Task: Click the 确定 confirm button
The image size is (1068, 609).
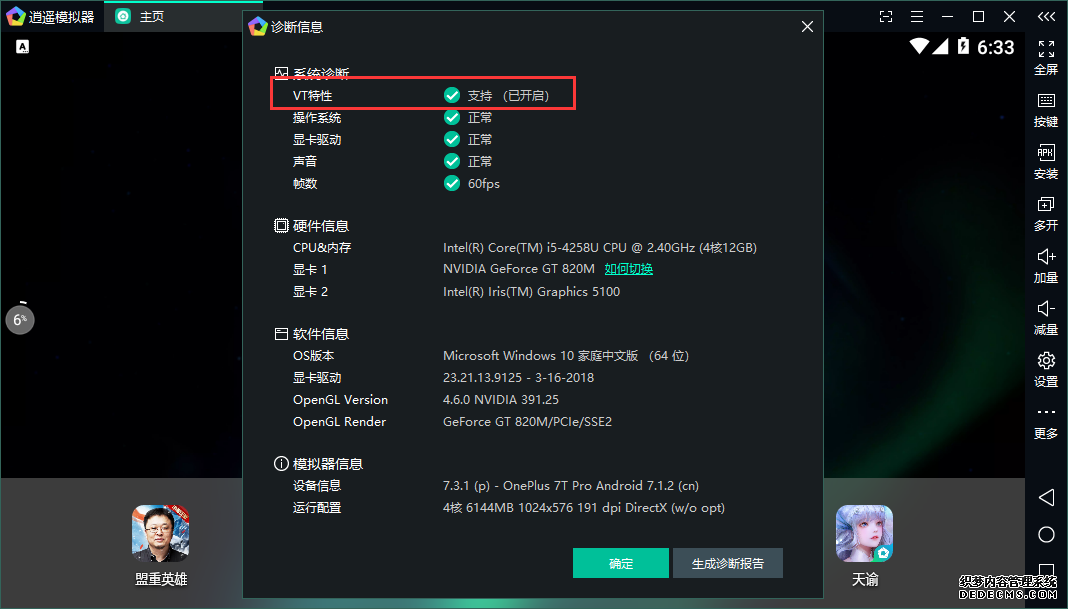Action: pyautogui.click(x=621, y=563)
